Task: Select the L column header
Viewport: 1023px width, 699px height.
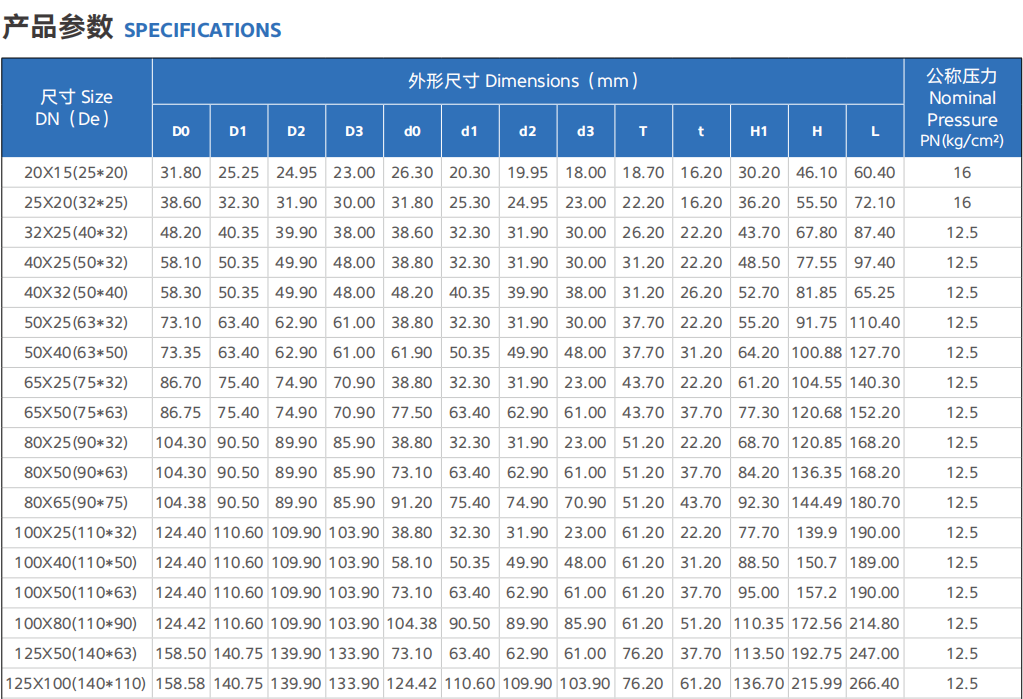Action: 875,131
